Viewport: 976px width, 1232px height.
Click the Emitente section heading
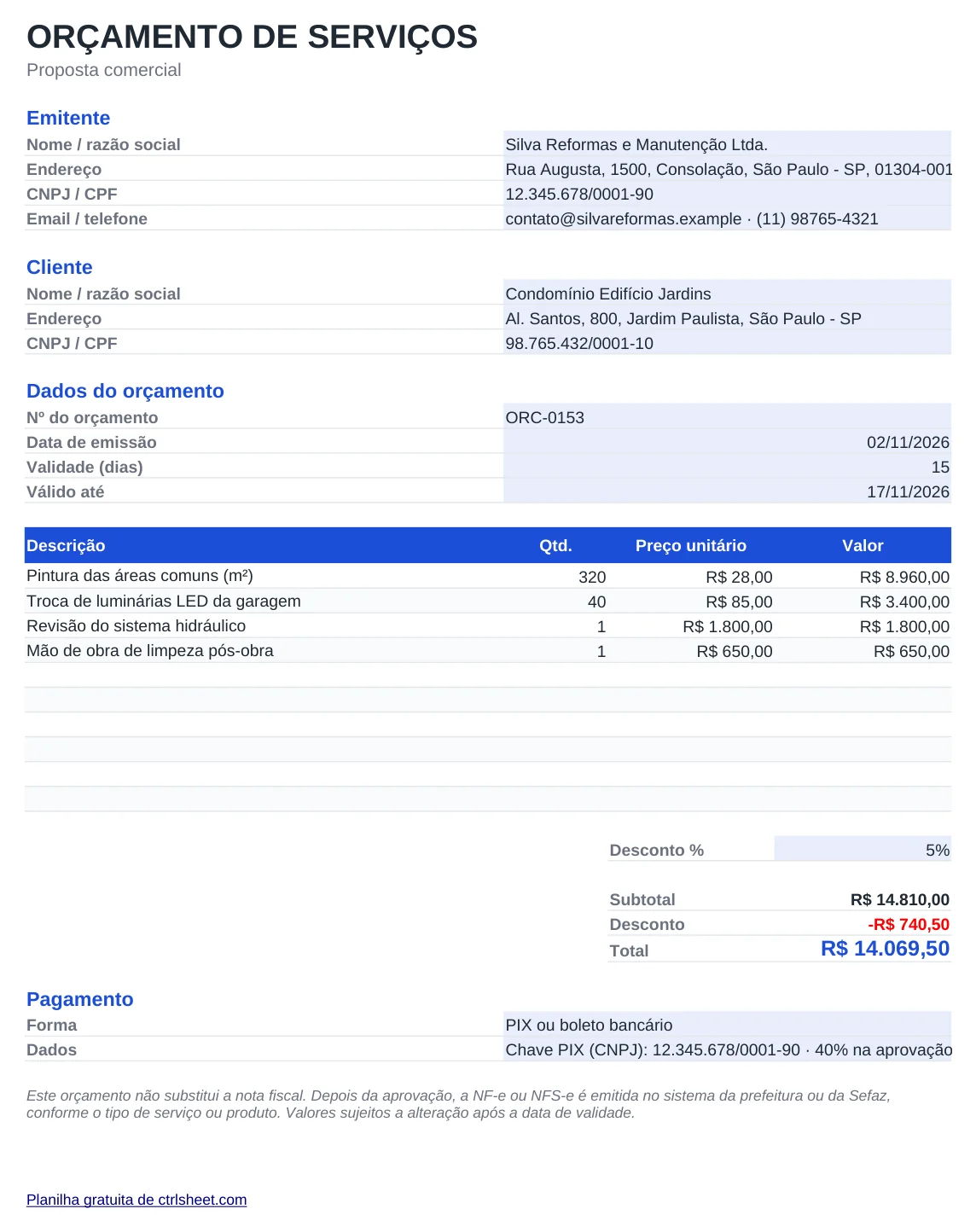[x=68, y=118]
